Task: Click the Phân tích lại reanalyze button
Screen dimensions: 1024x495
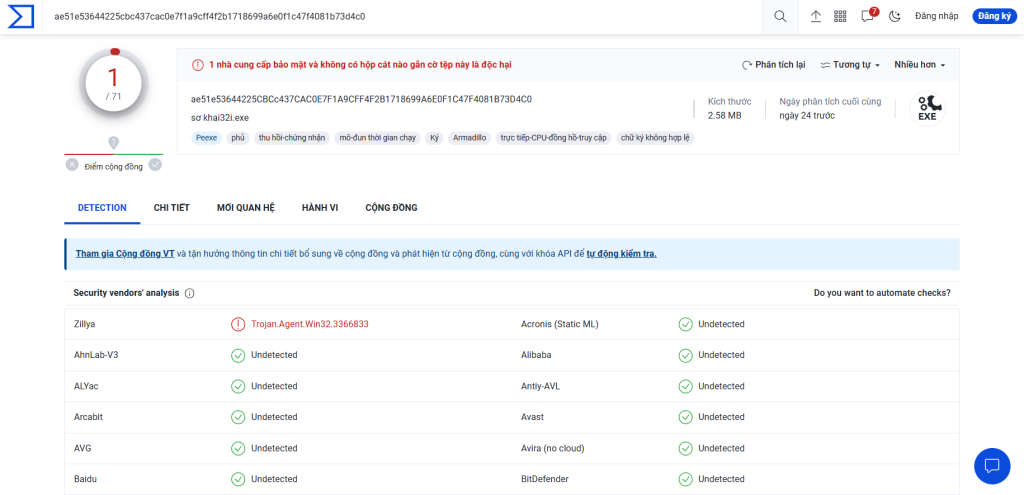Action: pyautogui.click(x=773, y=65)
